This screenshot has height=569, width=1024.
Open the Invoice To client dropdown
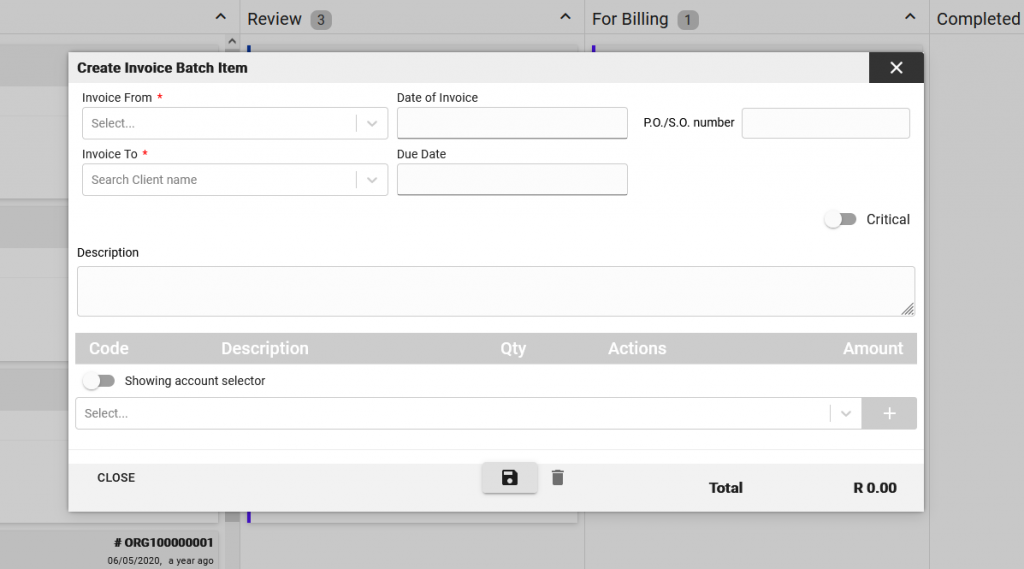coord(234,180)
